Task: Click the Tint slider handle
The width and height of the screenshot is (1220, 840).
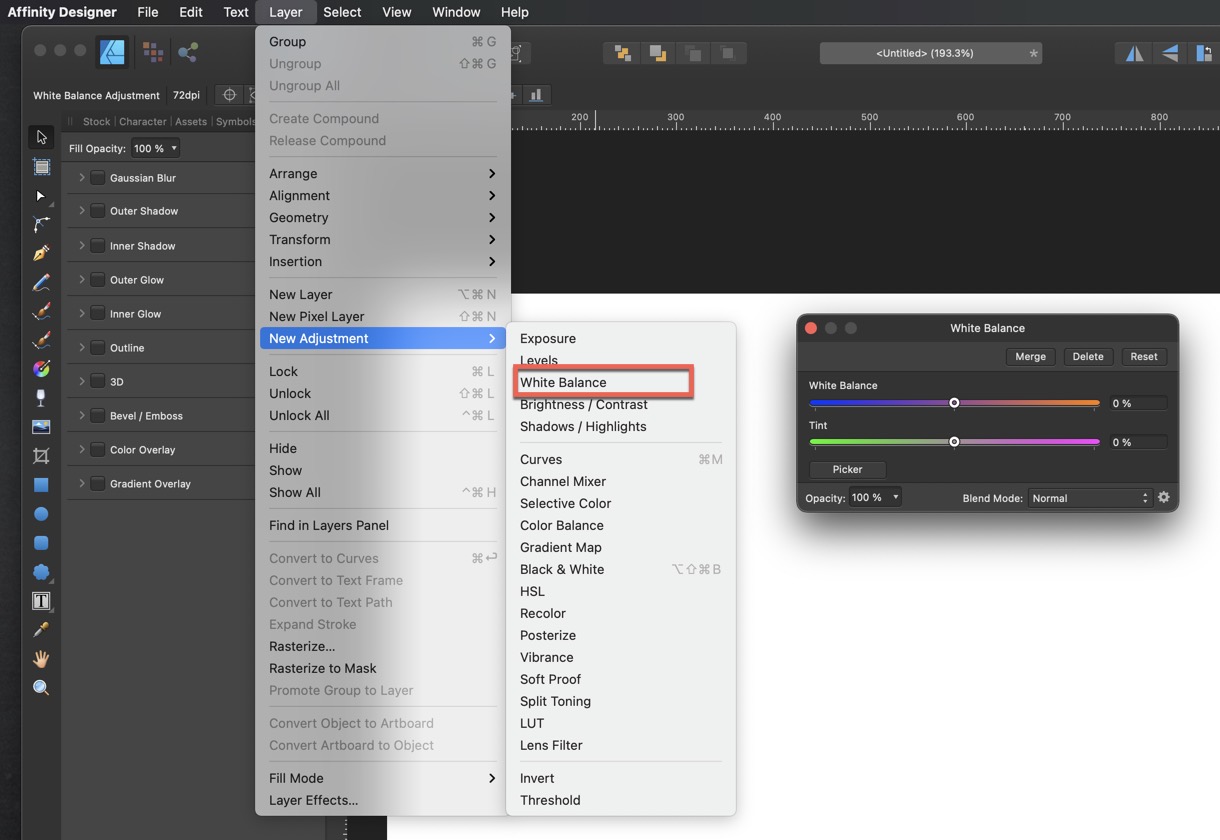Action: (954, 442)
